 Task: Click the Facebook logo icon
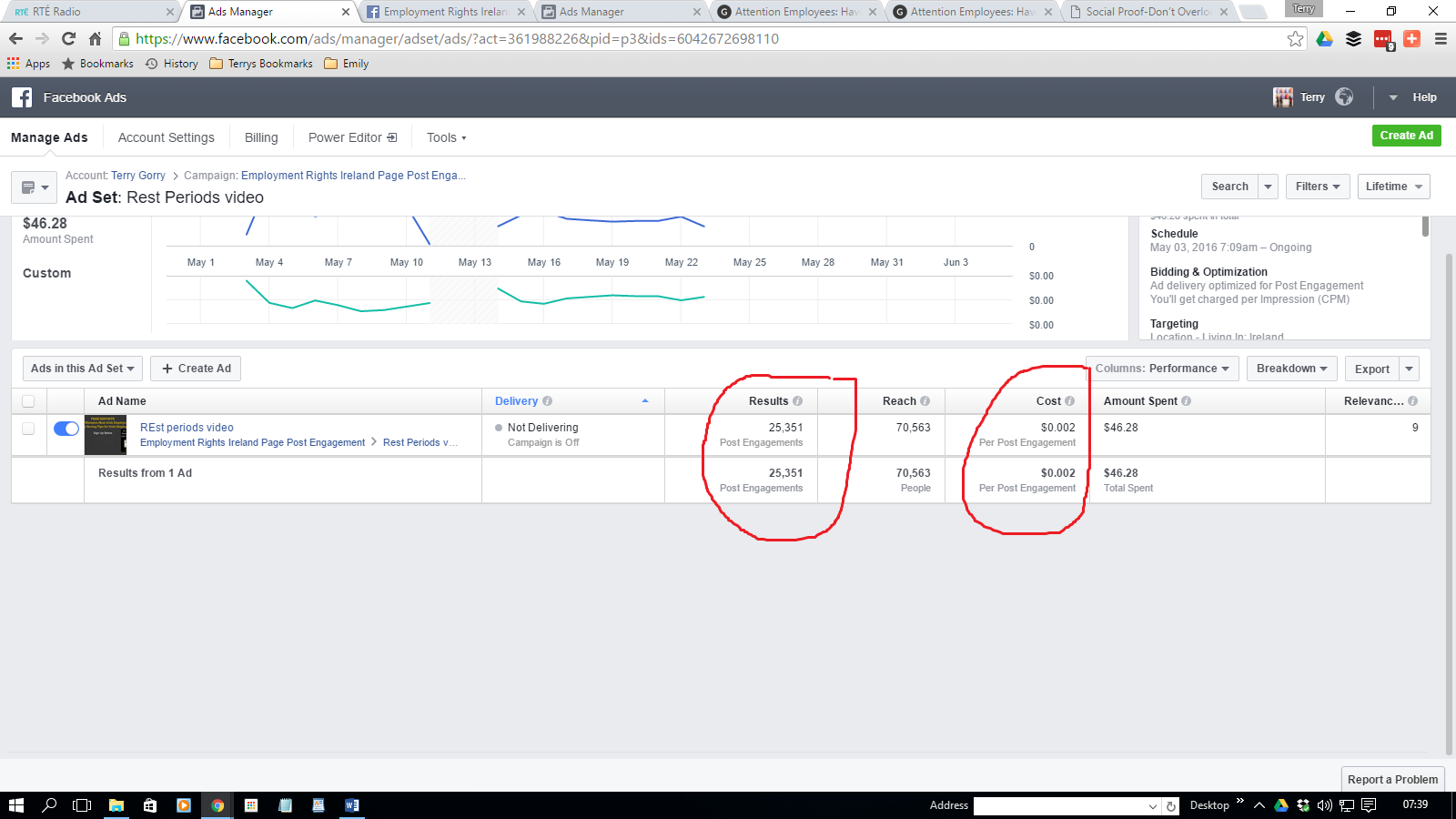(22, 97)
